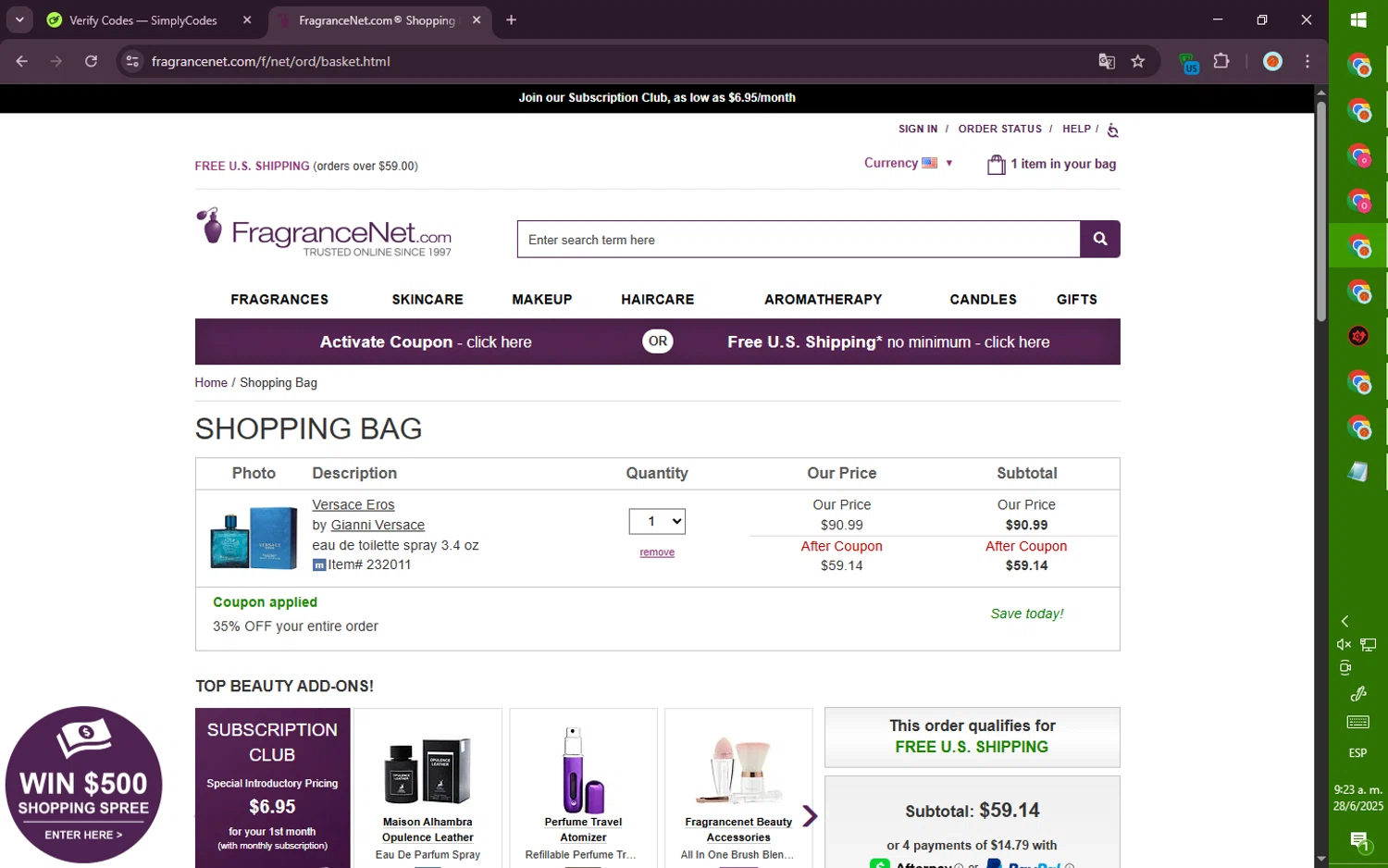Viewport: 1388px width, 868px height.
Task: Click the ORDER STATUS link
Action: [x=1000, y=129]
